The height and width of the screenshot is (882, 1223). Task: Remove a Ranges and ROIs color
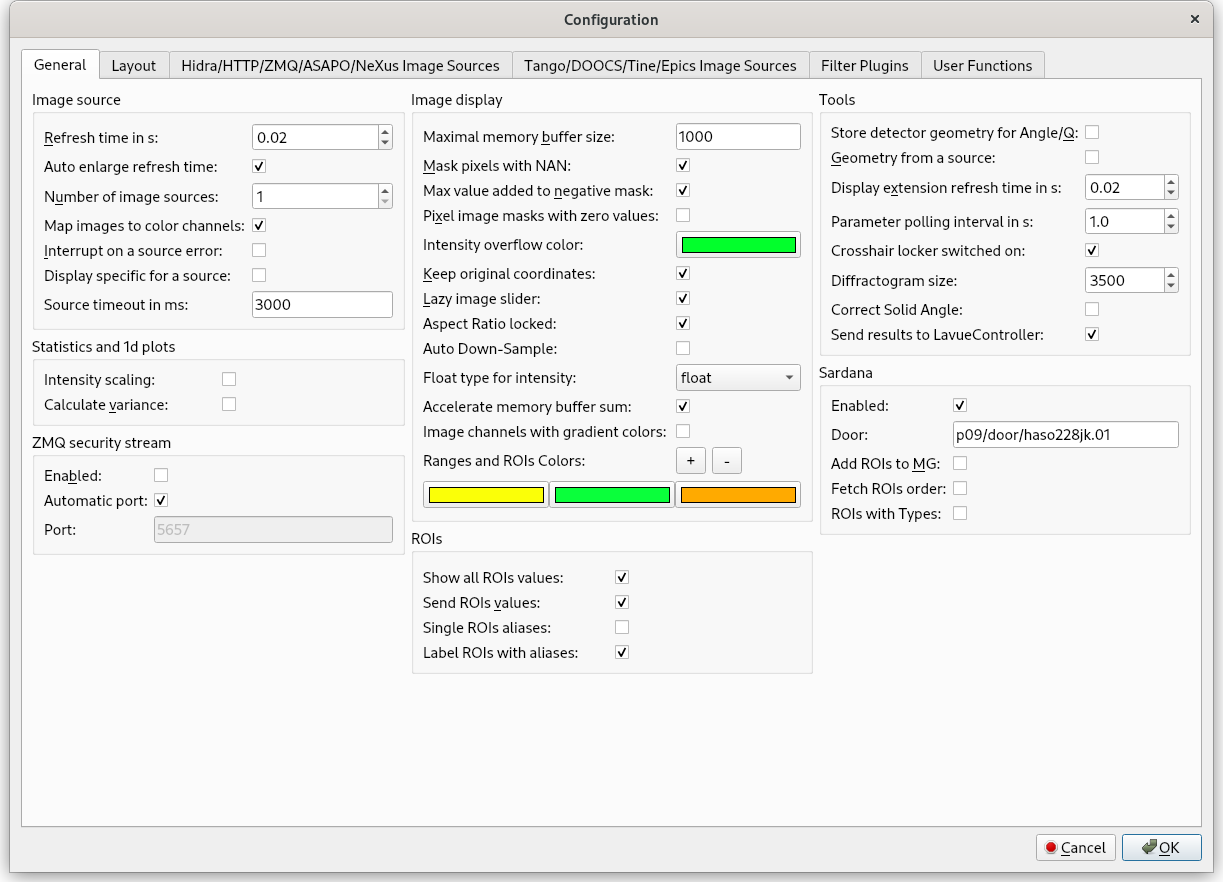click(x=726, y=460)
